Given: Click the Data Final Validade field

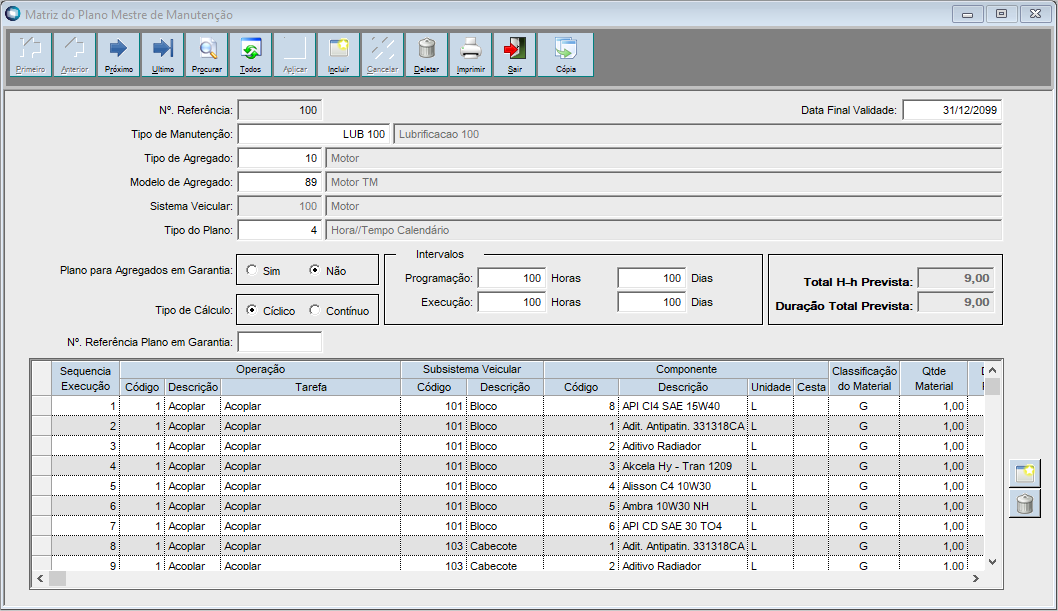Looking at the screenshot, I should click(951, 110).
